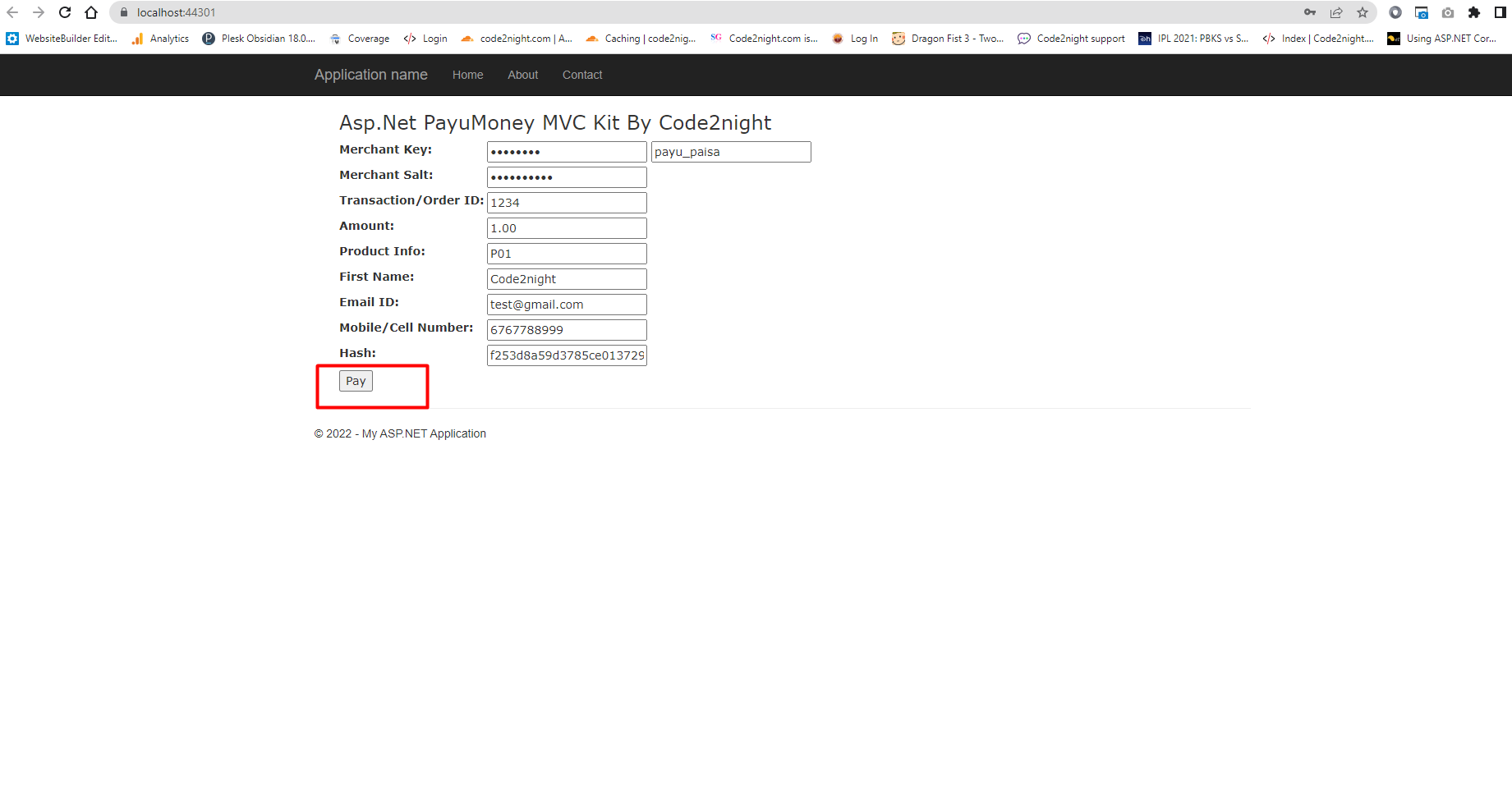
Task: Focus the payu_paisa text field
Action: click(731, 152)
